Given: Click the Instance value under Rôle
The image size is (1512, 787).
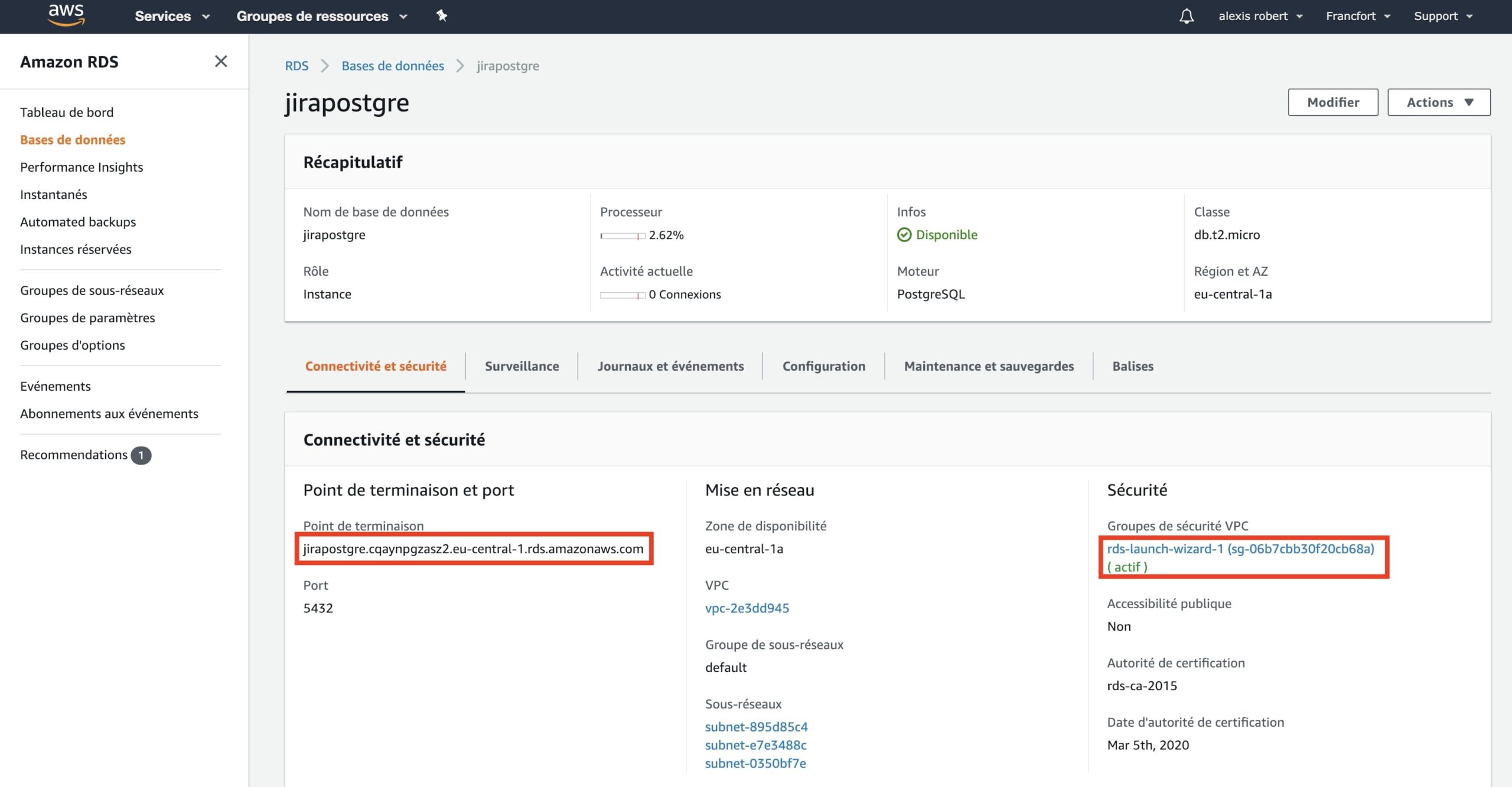Looking at the screenshot, I should (327, 294).
